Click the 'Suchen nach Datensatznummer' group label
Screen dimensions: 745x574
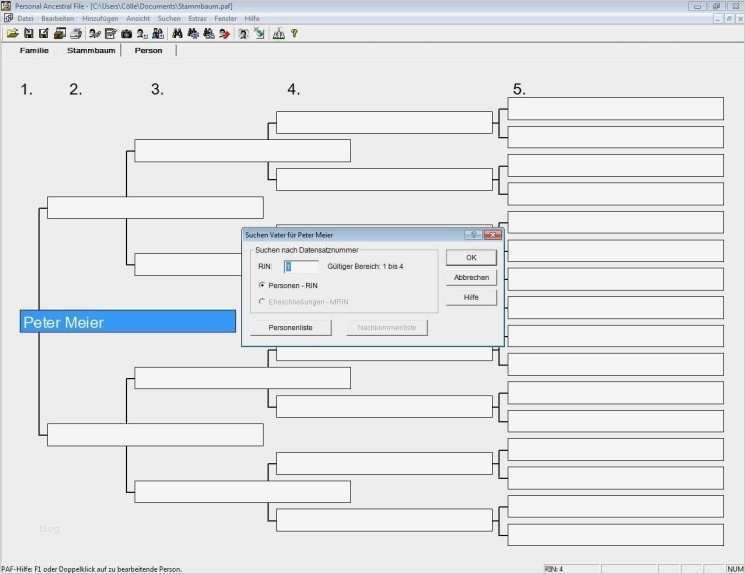pyautogui.click(x=307, y=250)
